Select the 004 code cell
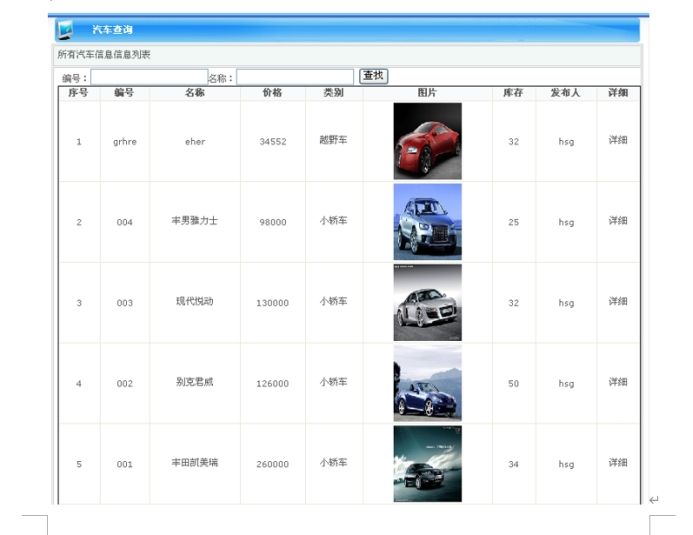The width and height of the screenshot is (693, 535). (125, 222)
